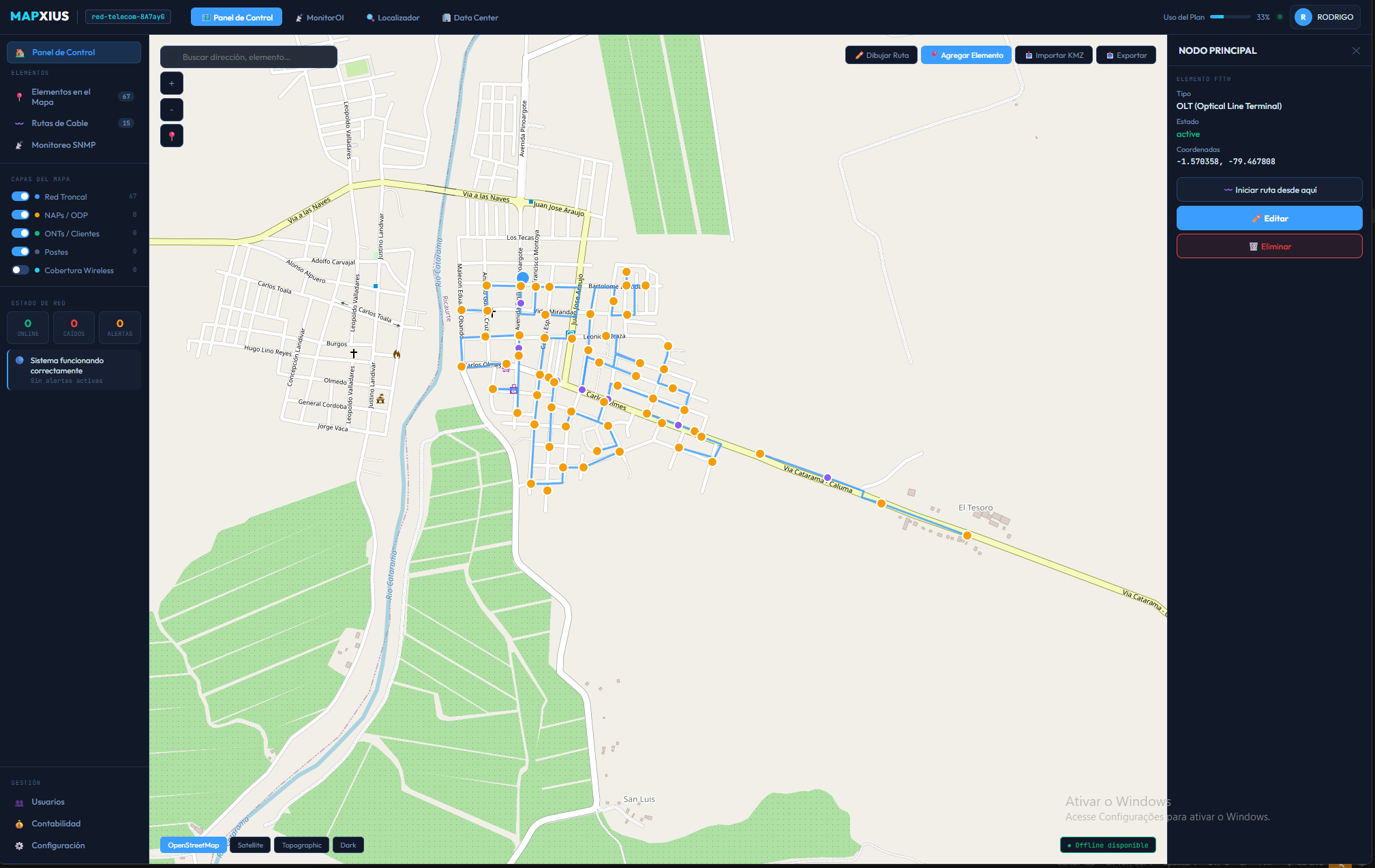
Task: Switch to the Data Center tab
Action: [470, 17]
